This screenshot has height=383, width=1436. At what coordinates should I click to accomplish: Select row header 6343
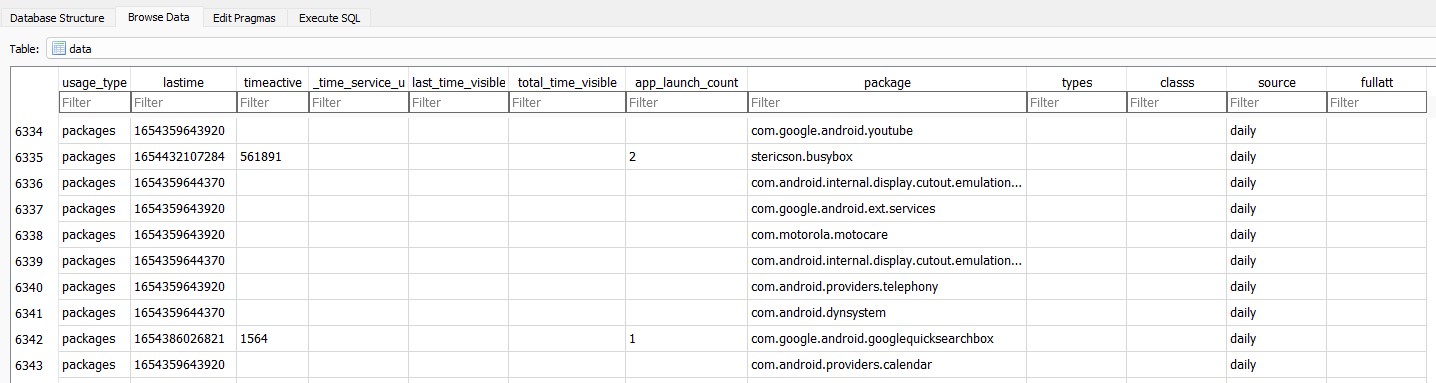[34, 365]
